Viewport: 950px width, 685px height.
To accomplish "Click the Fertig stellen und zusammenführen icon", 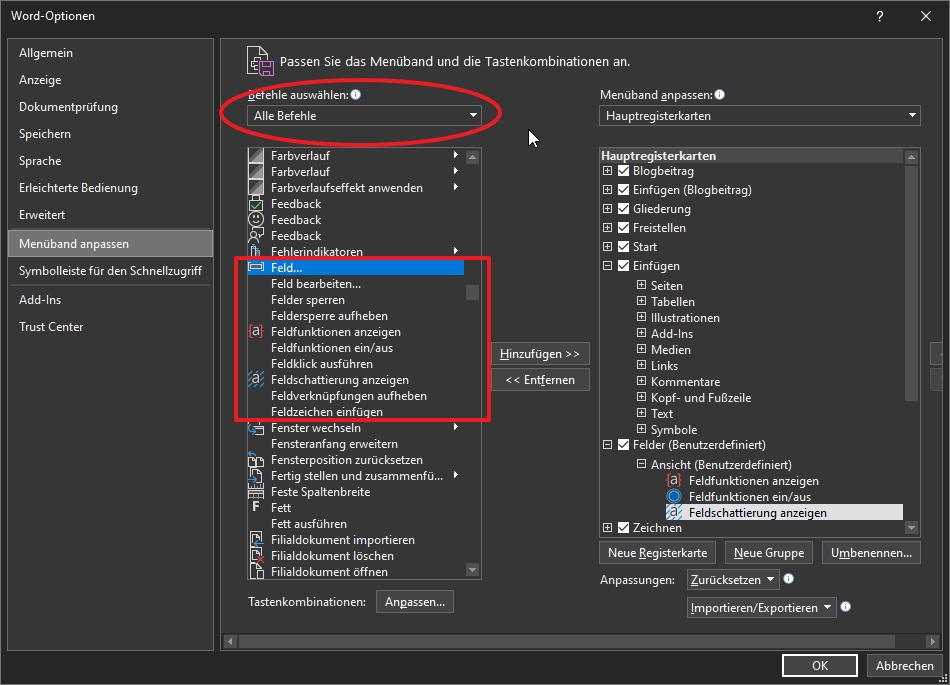I will point(256,475).
